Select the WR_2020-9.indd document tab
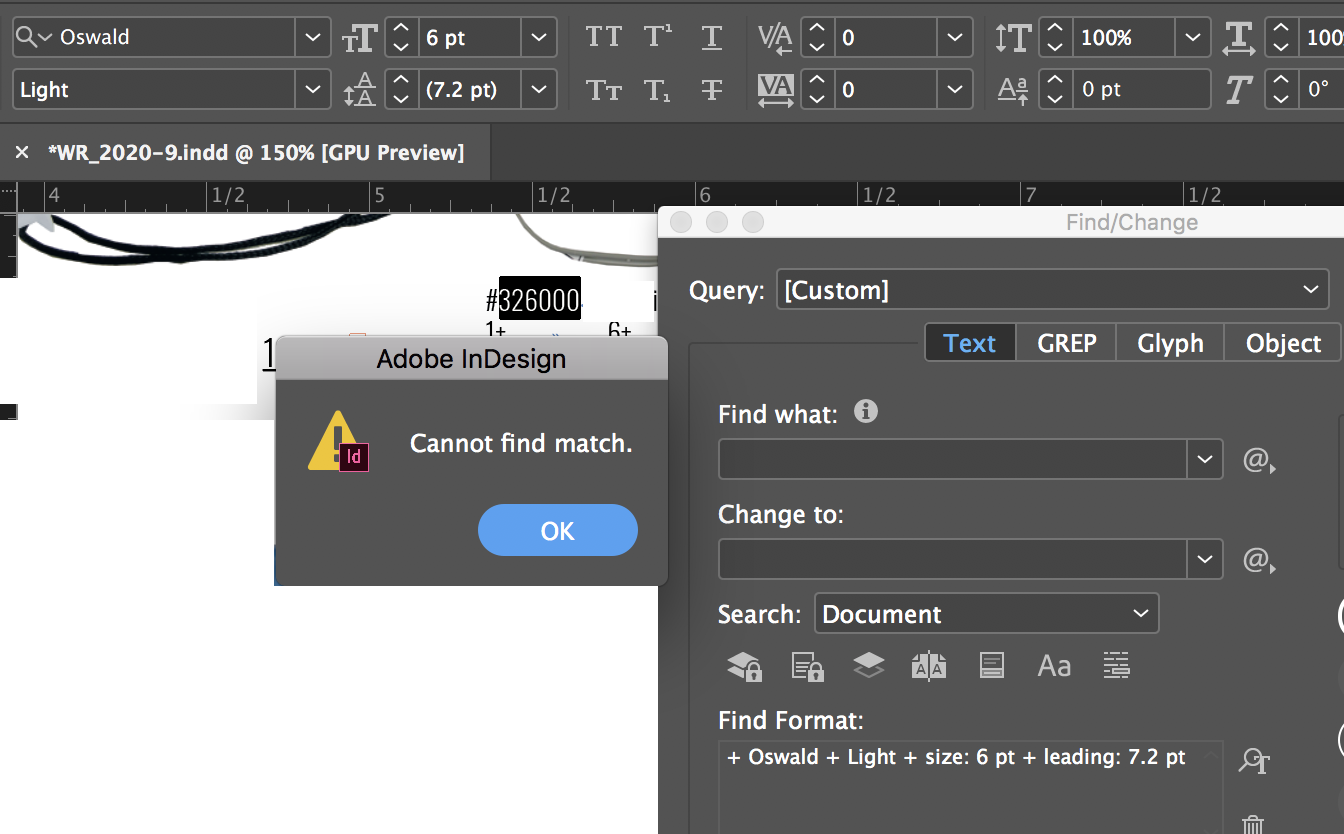This screenshot has height=834, width=1344. coord(256,153)
